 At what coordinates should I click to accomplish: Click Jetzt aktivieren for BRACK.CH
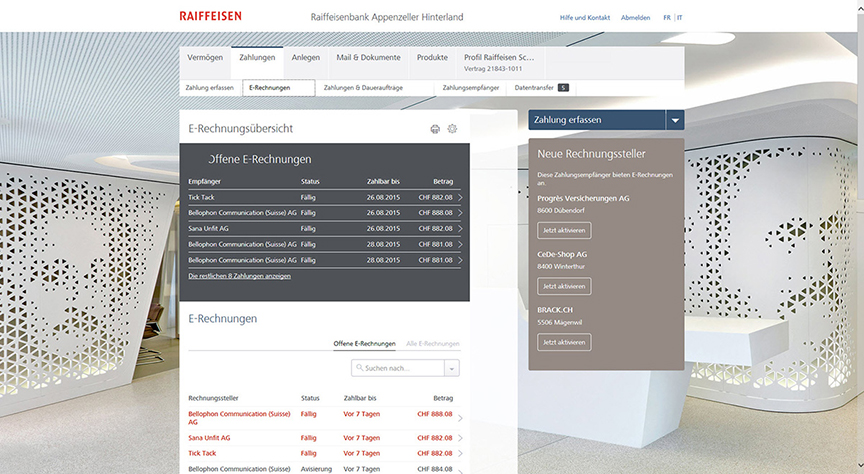coord(564,342)
